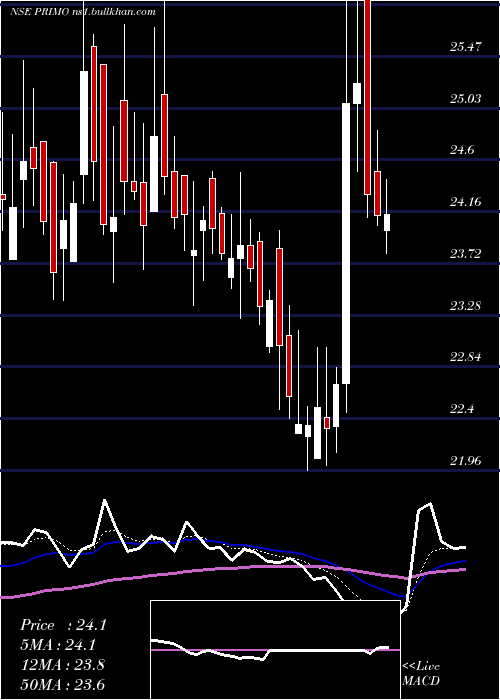
Task: Click the 25.03 price axis label
Action: 466,98
